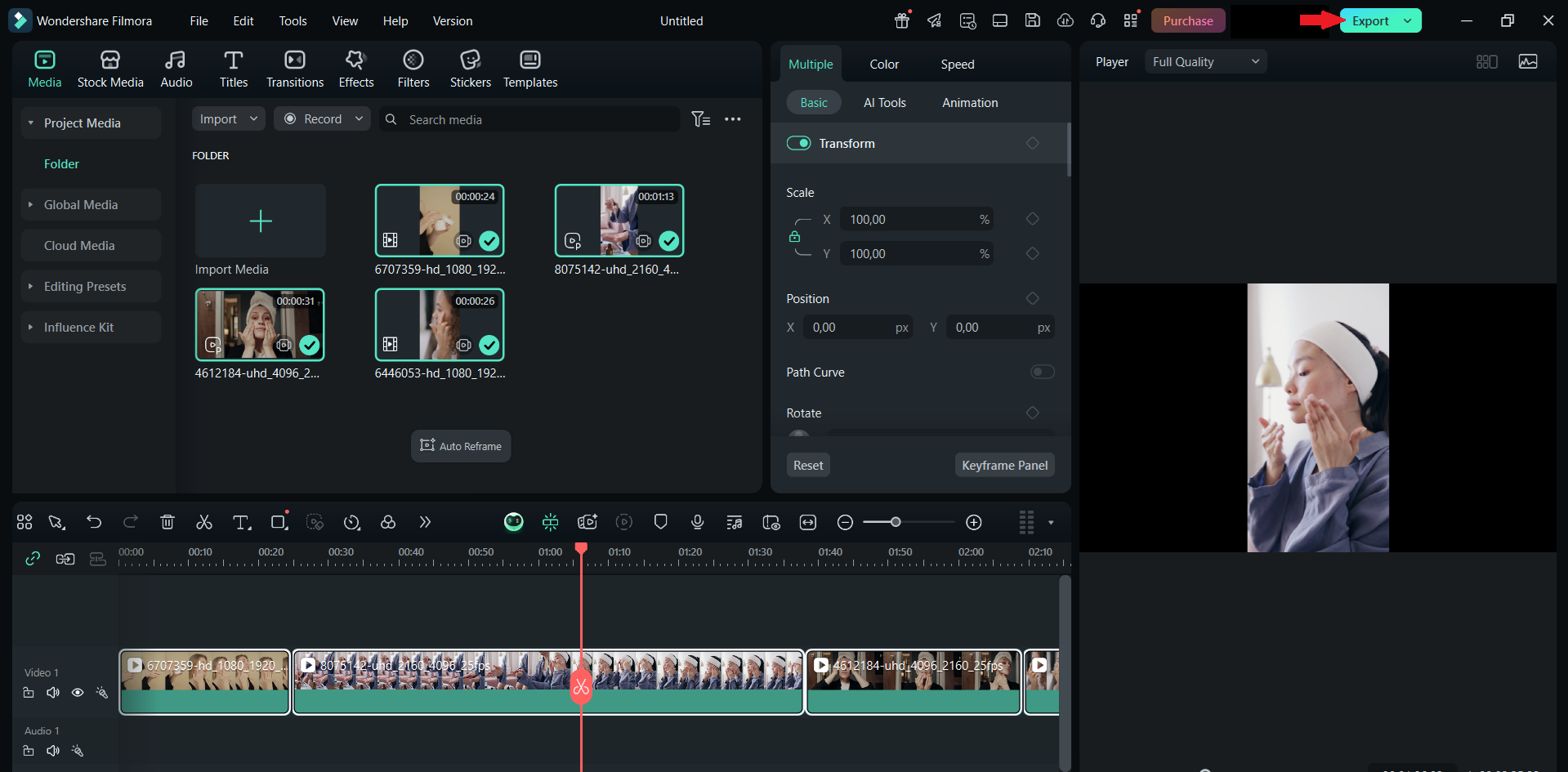
Task: Click the timeline zoom slider handle
Action: click(896, 522)
